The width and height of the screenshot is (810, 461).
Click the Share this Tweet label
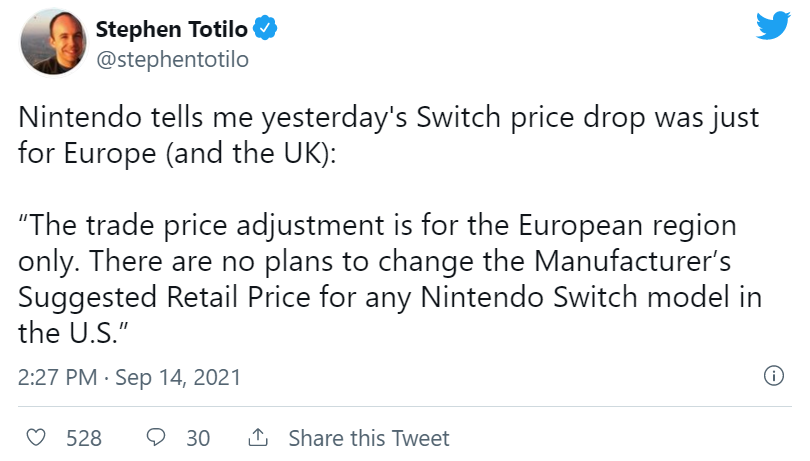coord(368,438)
